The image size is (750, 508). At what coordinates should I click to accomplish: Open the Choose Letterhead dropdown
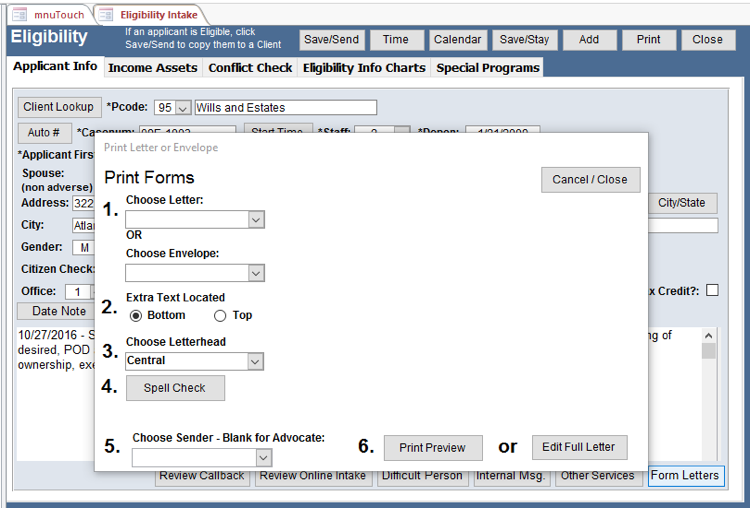[x=256, y=361]
